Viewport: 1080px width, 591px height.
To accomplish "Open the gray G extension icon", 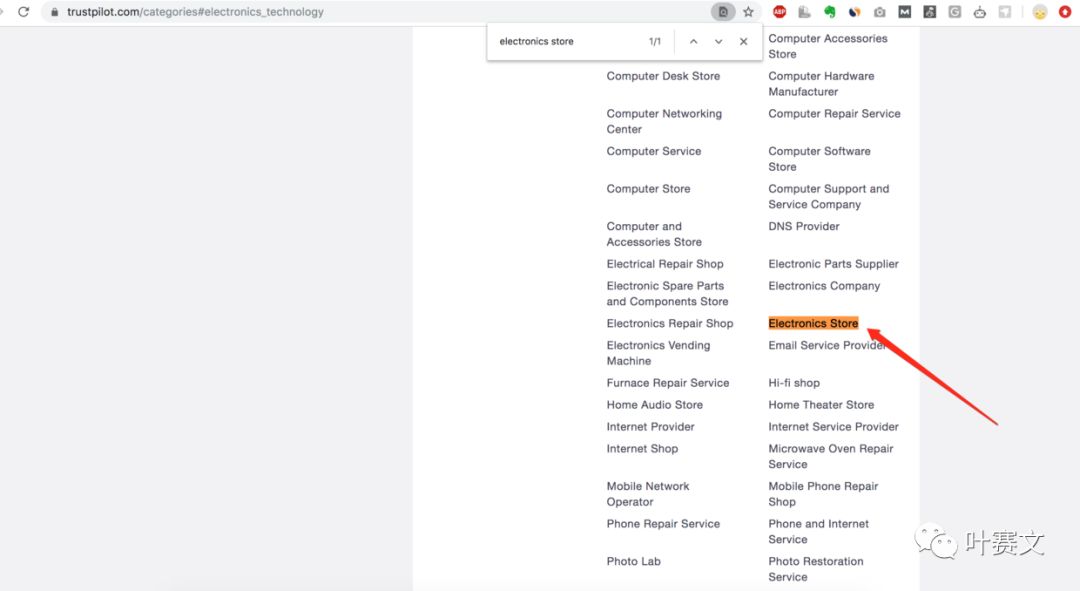I will [x=955, y=12].
